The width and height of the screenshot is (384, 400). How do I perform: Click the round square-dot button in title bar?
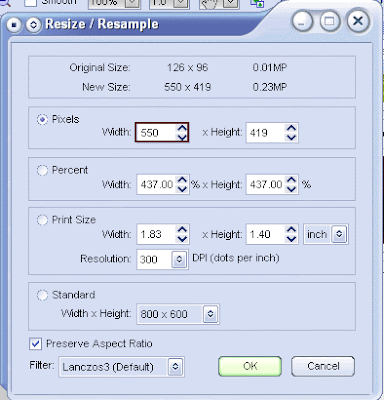click(x=14, y=25)
